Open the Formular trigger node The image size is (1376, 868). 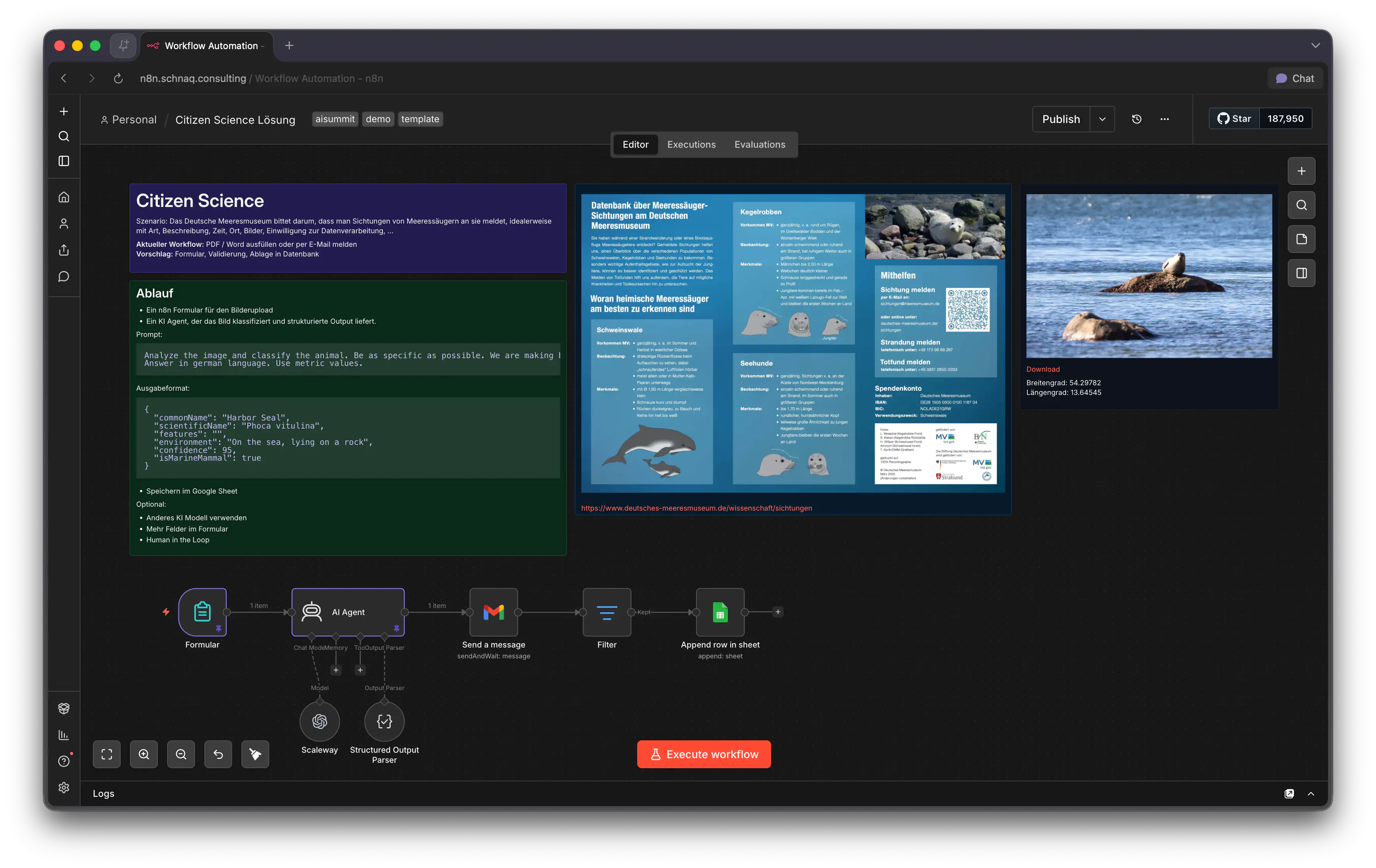(202, 612)
